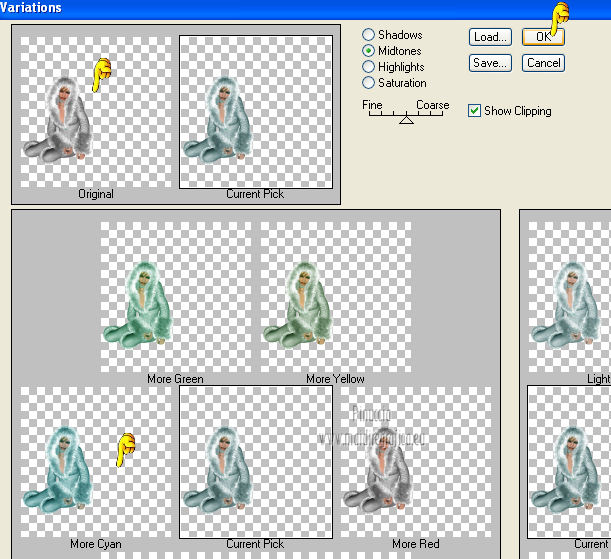
Task: Click the Cancel button
Action: coord(543,63)
